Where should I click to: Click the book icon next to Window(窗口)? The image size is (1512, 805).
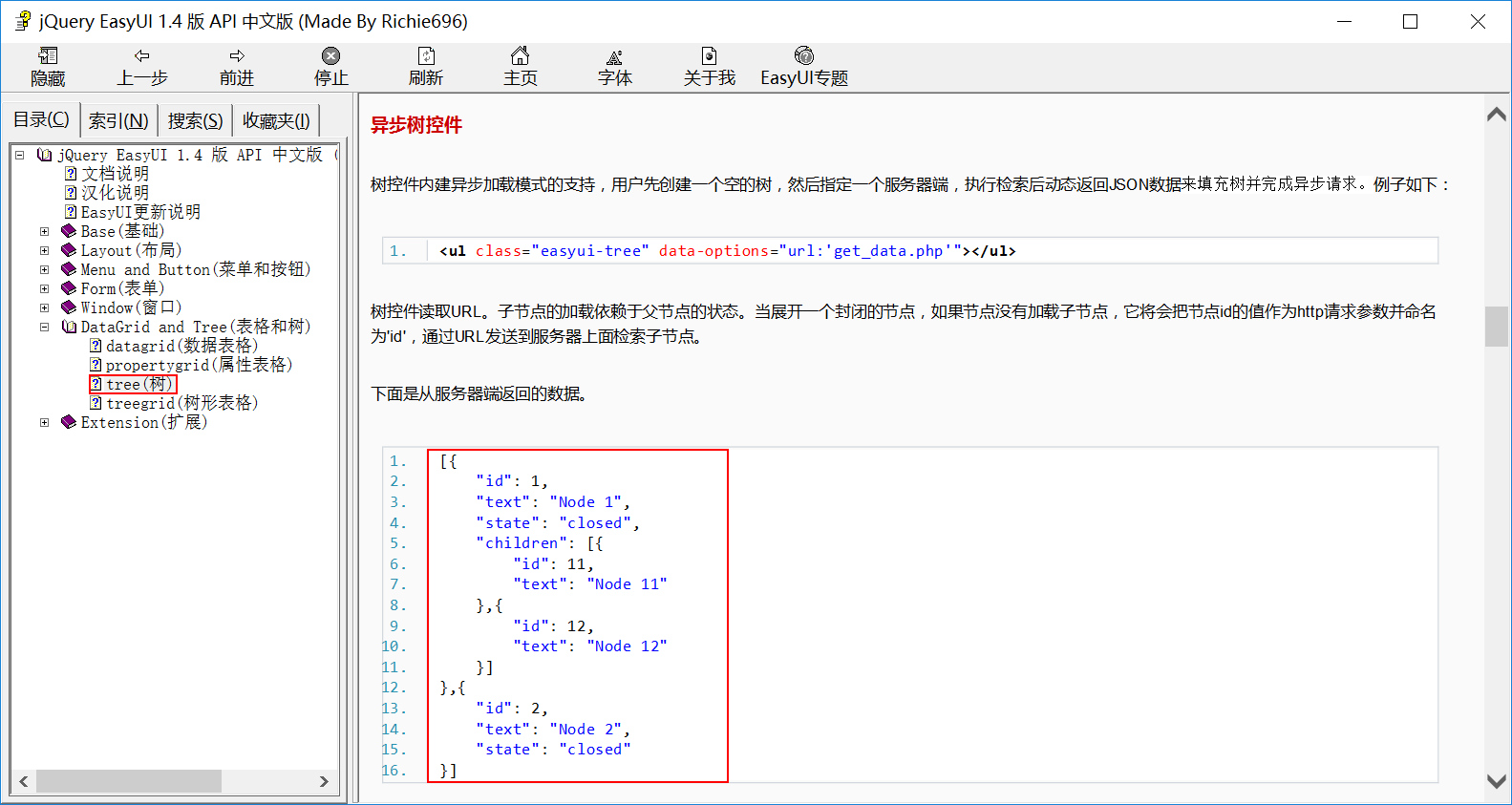pos(69,307)
